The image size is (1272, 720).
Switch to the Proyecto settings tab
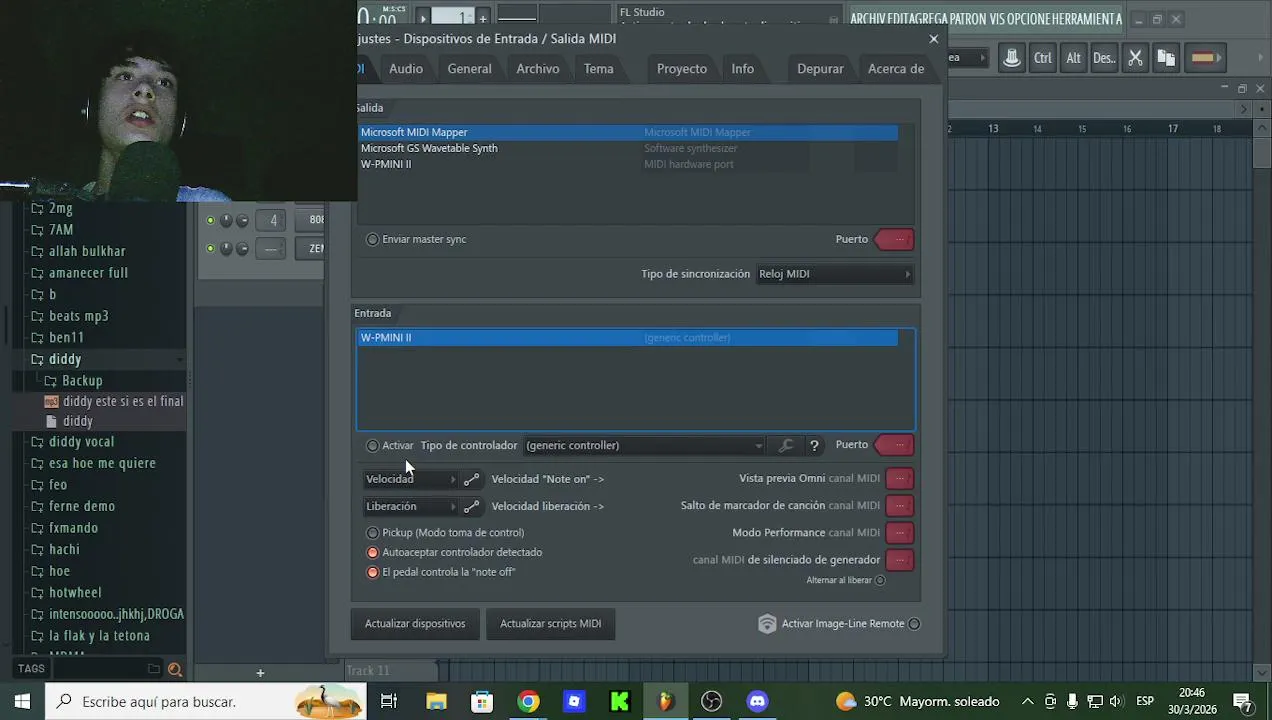point(682,69)
